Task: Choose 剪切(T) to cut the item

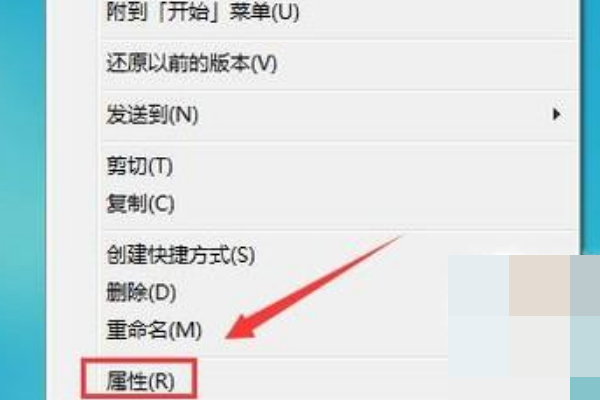Action: (x=140, y=166)
